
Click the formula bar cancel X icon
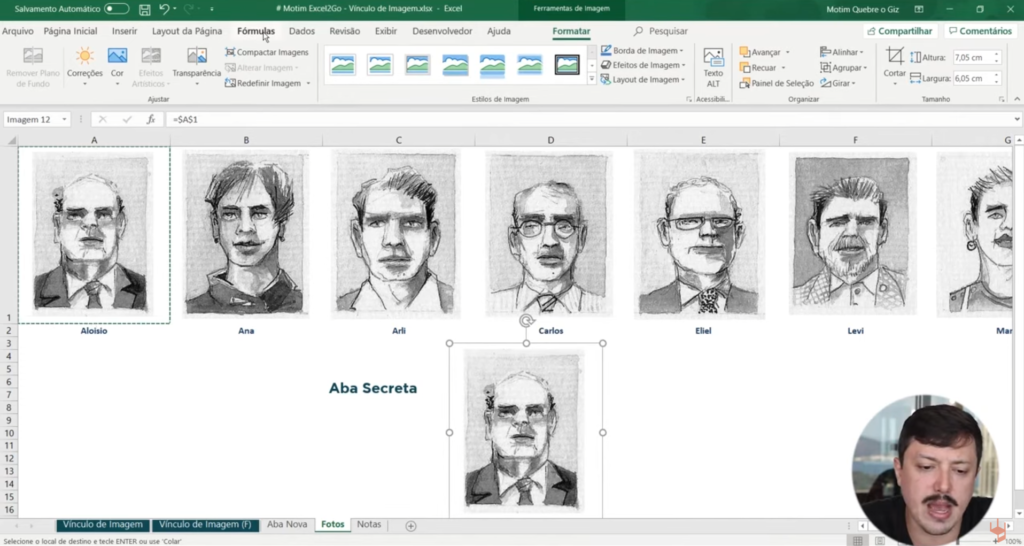(x=103, y=120)
